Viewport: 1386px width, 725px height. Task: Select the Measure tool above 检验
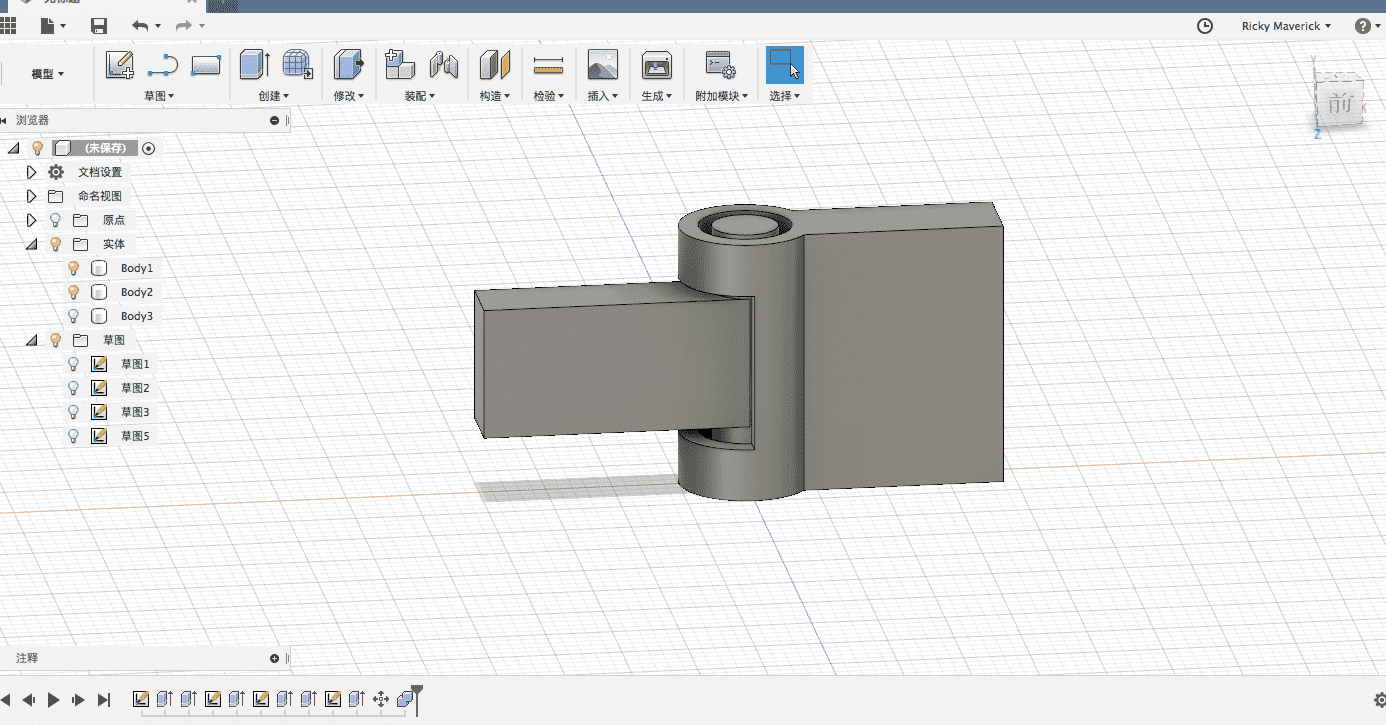click(548, 66)
